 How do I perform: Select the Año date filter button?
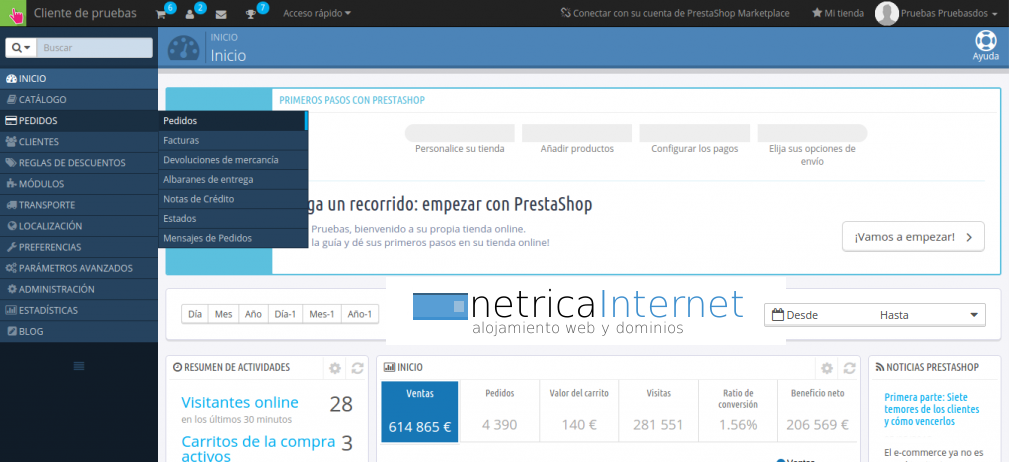click(254, 314)
